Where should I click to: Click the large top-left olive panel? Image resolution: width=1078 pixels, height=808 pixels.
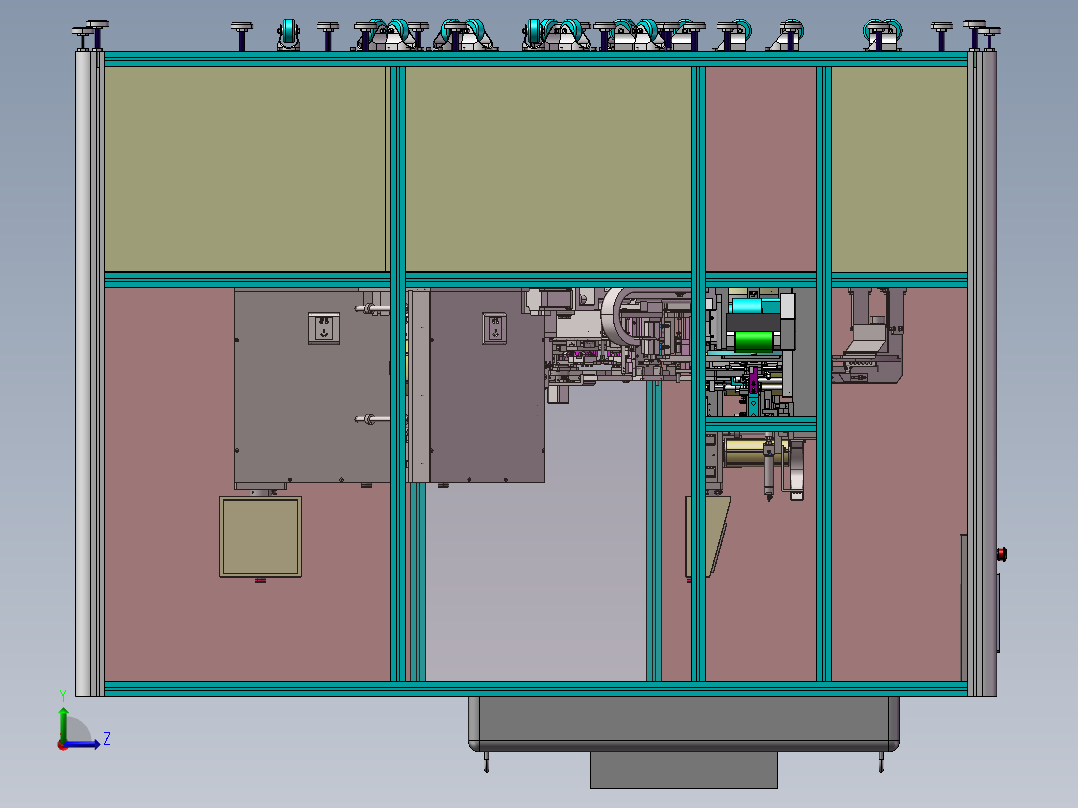point(245,168)
